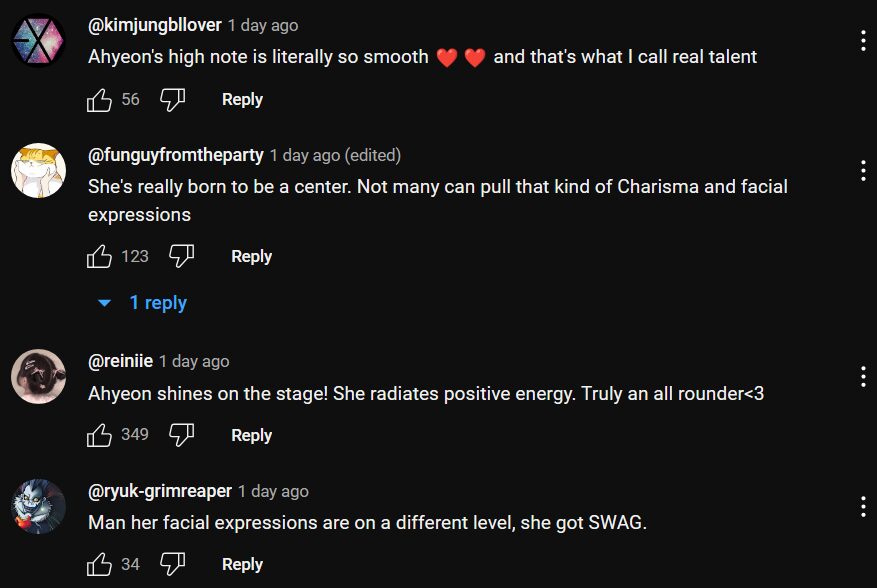This screenshot has width=877, height=588.
Task: Open @funguyfromtheparty's channel via username
Action: (x=176, y=155)
